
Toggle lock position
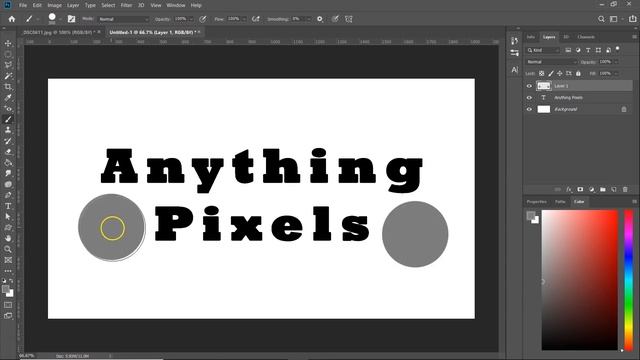(560, 73)
